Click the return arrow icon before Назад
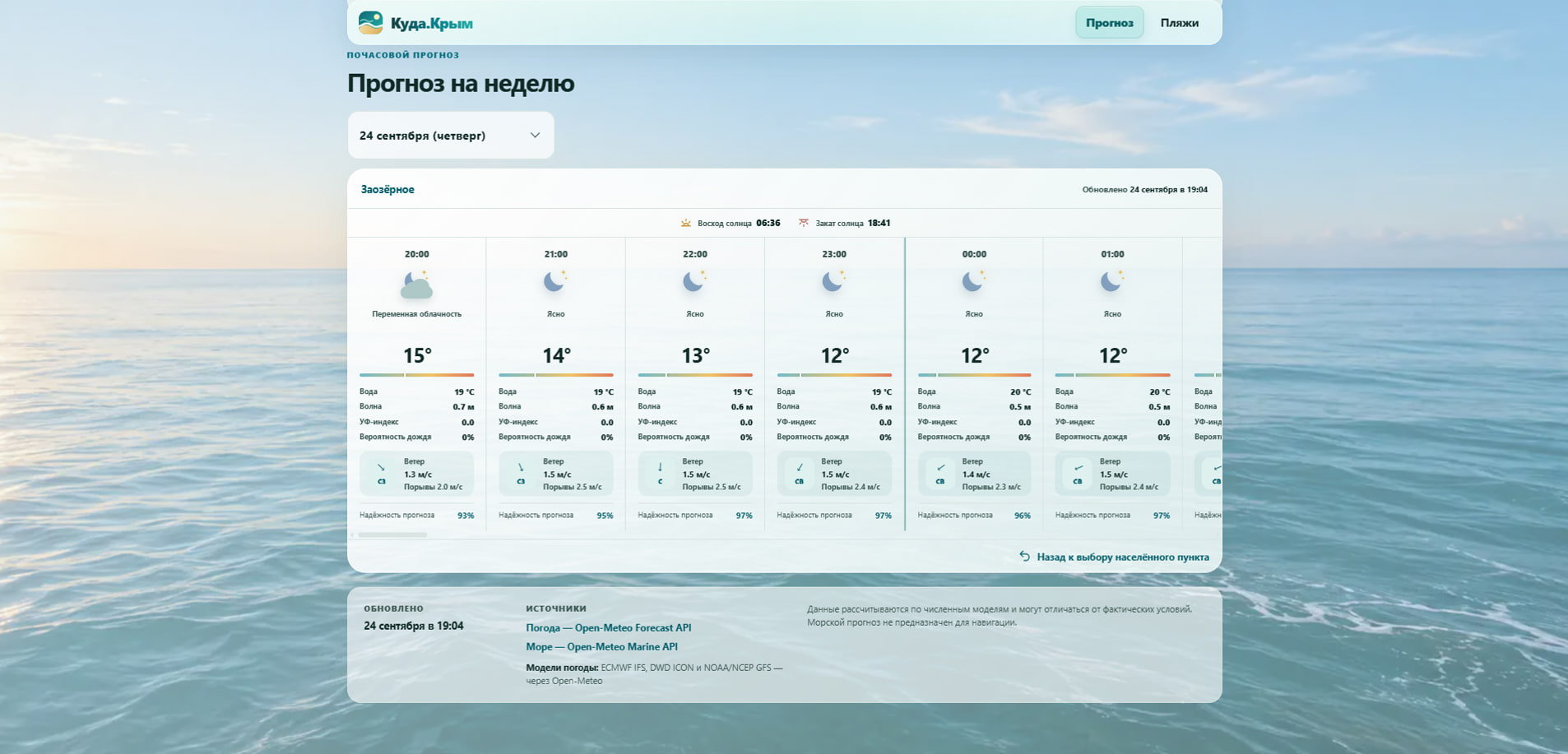The width and height of the screenshot is (1568, 754). click(1024, 557)
